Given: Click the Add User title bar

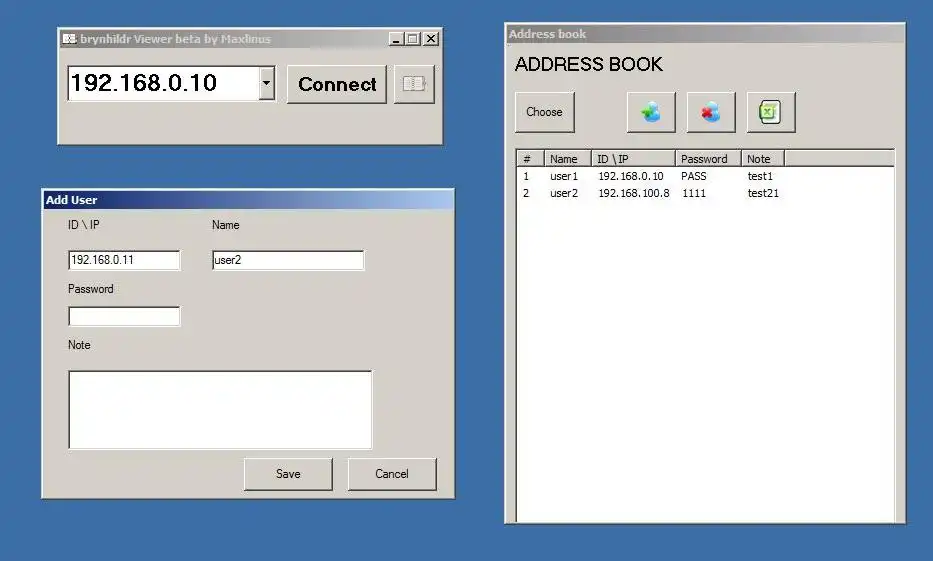Looking at the screenshot, I should click(x=248, y=200).
